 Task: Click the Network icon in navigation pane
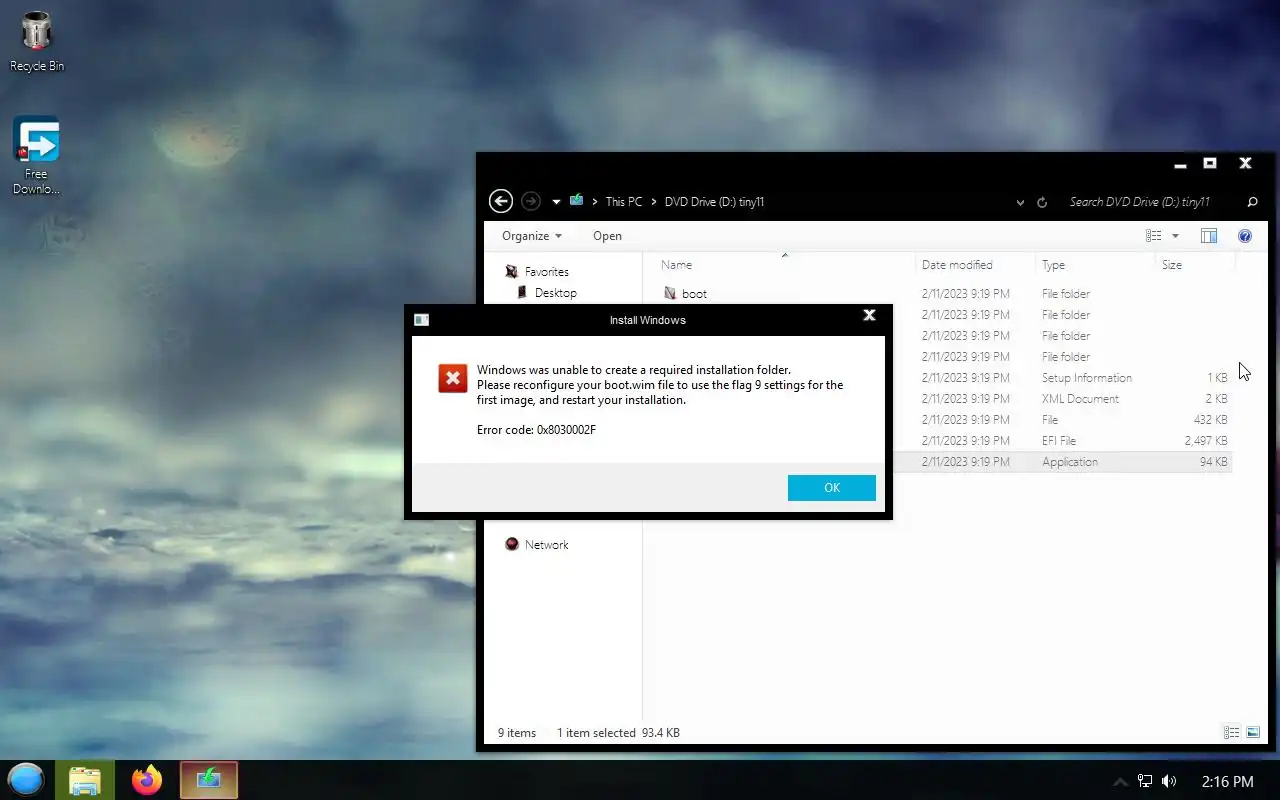512,544
